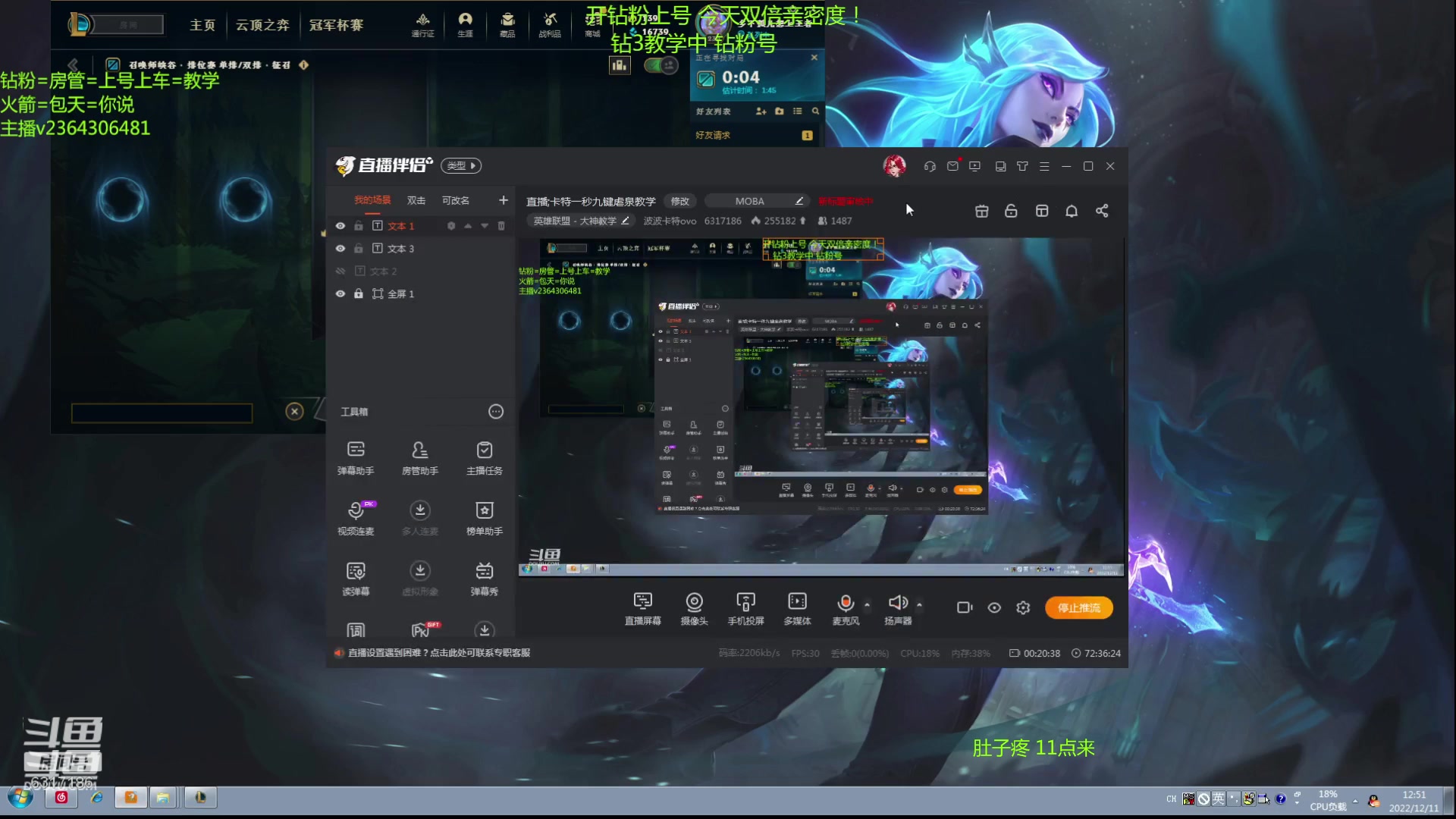Open the 主播任务 tool
The width and height of the screenshot is (1456, 819).
pos(485,457)
